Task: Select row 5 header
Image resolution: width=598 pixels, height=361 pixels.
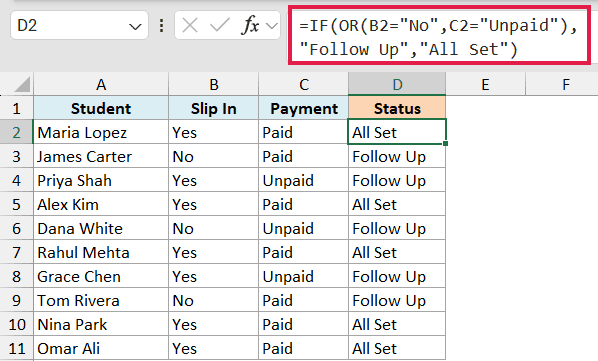Action: [x=16, y=204]
